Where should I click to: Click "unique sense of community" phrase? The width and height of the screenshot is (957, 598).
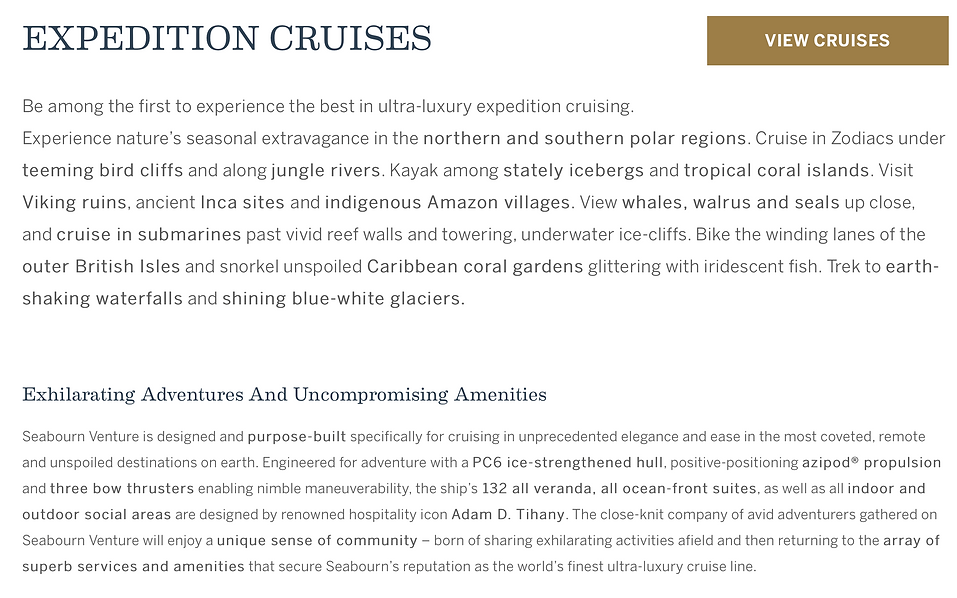point(316,541)
